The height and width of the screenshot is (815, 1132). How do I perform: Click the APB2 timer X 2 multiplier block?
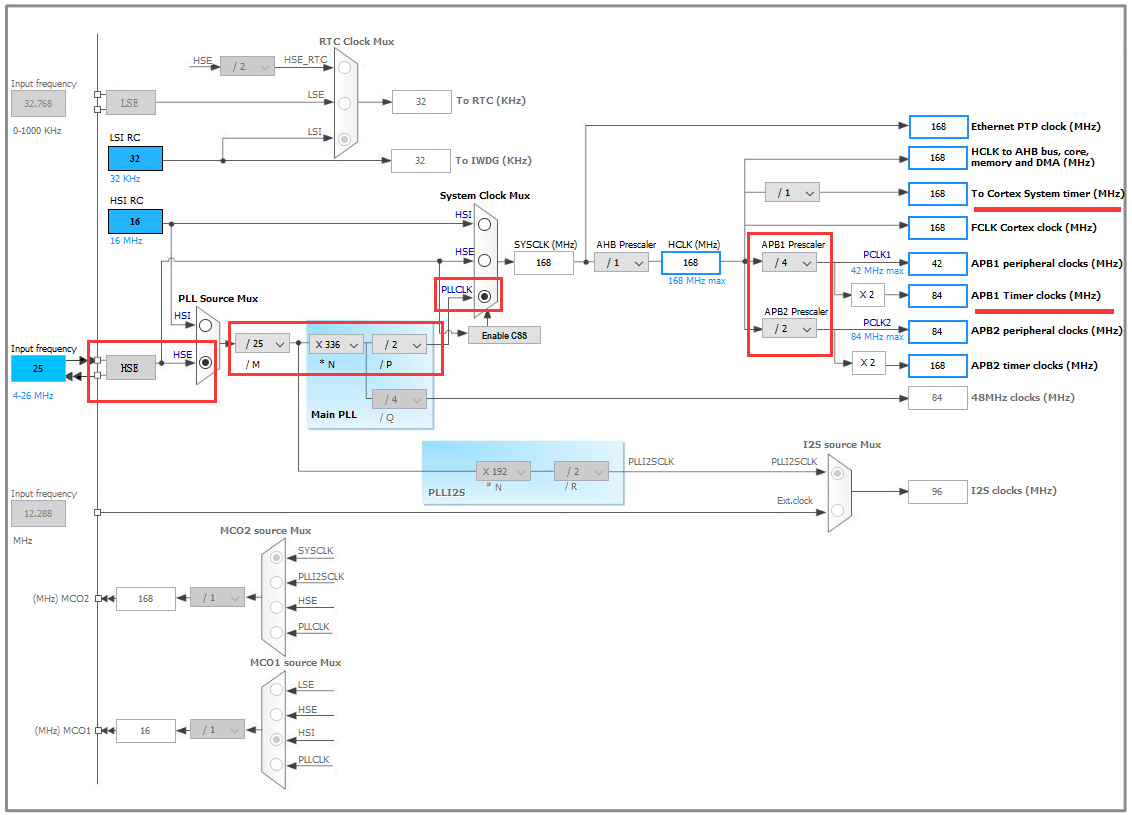click(867, 363)
